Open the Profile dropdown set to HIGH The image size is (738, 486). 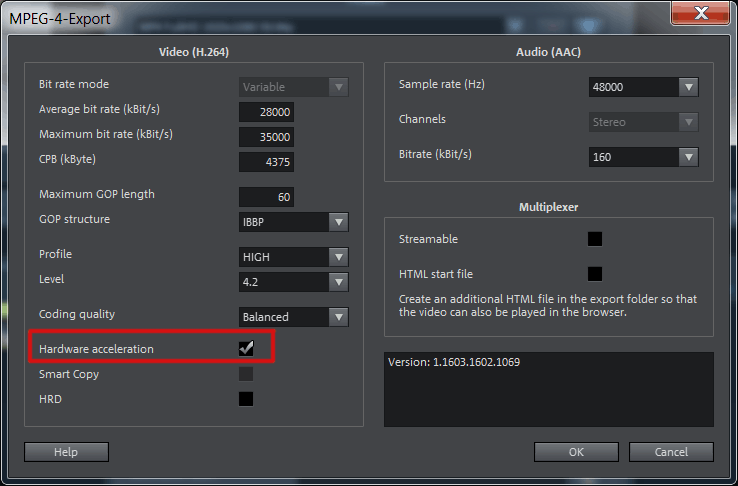(294, 257)
